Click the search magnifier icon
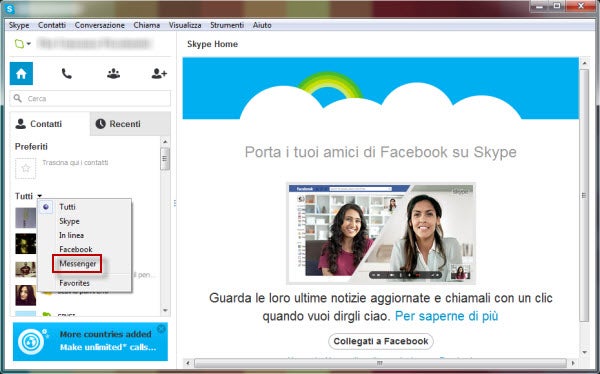Image resolution: width=600 pixels, height=374 pixels. (x=18, y=98)
